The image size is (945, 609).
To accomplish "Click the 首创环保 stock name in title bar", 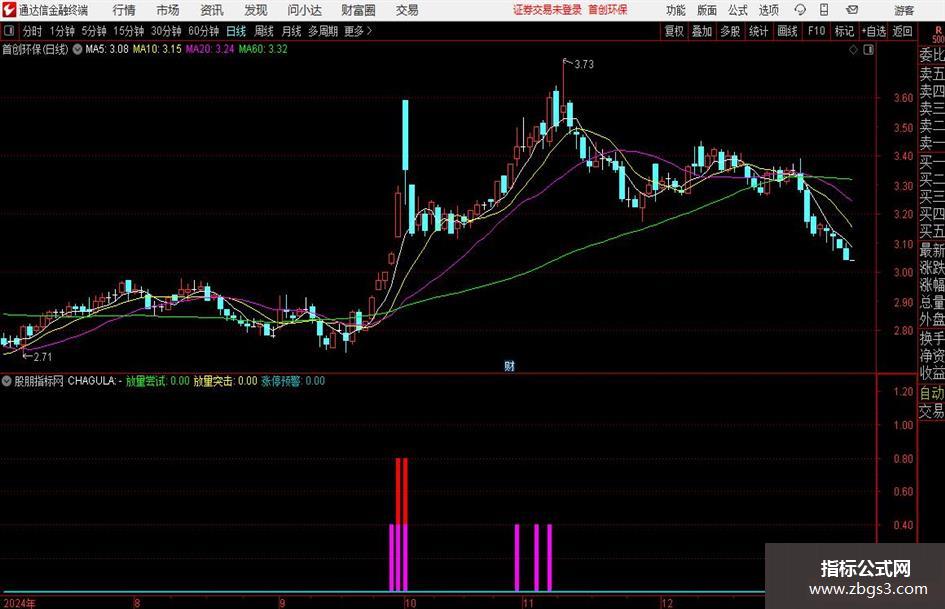I will (608, 10).
